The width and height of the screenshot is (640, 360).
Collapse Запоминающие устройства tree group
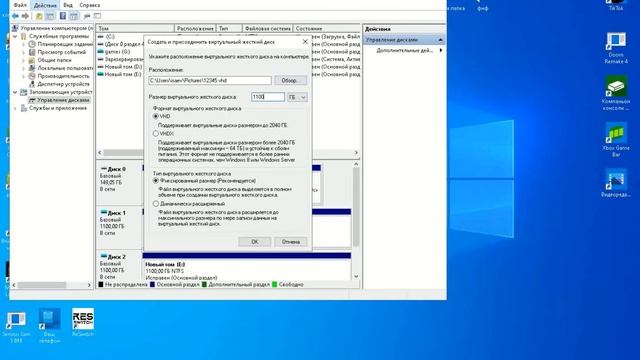(x=15, y=92)
